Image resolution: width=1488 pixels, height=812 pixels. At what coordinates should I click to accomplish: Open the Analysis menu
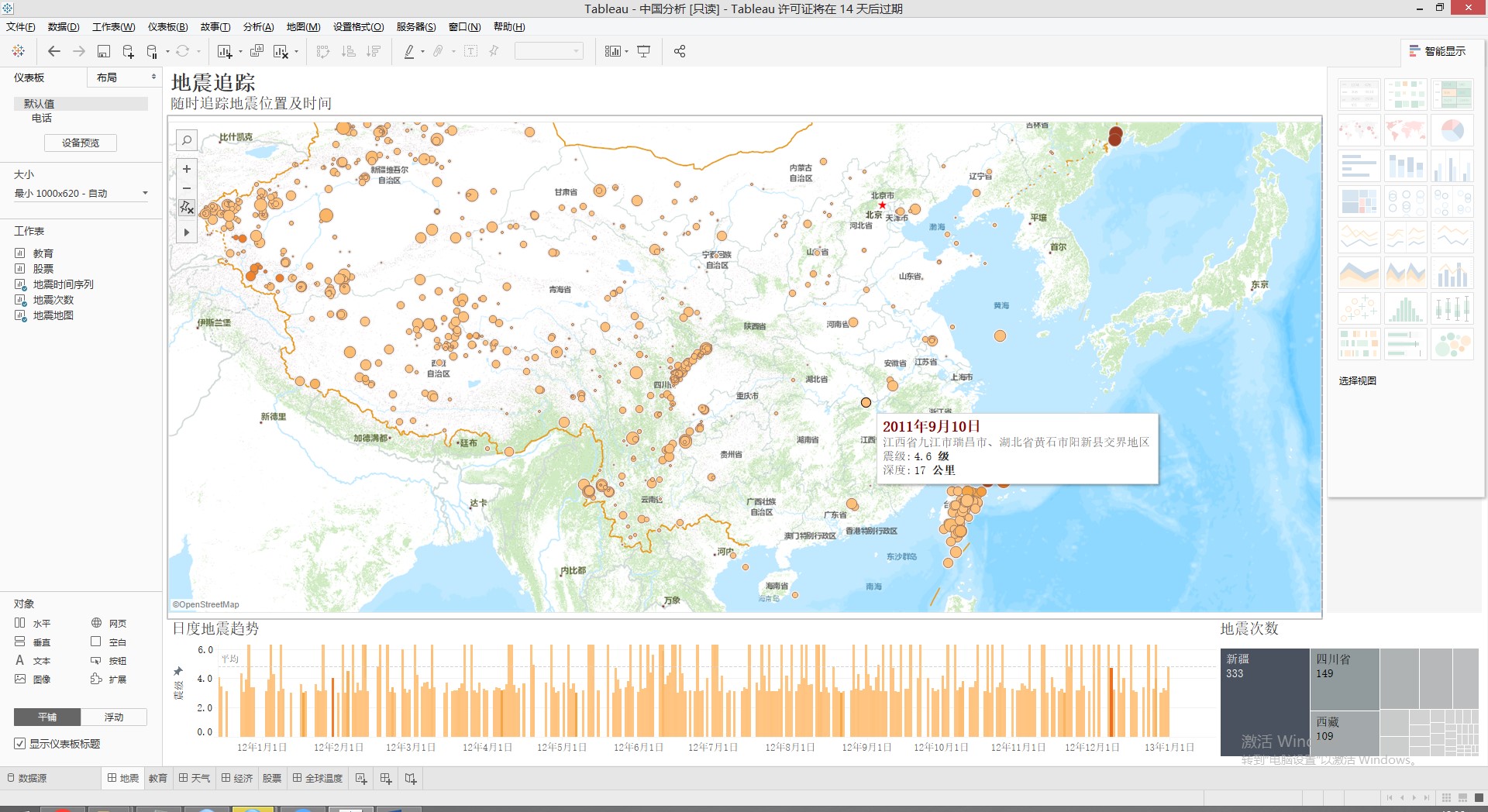tap(259, 27)
